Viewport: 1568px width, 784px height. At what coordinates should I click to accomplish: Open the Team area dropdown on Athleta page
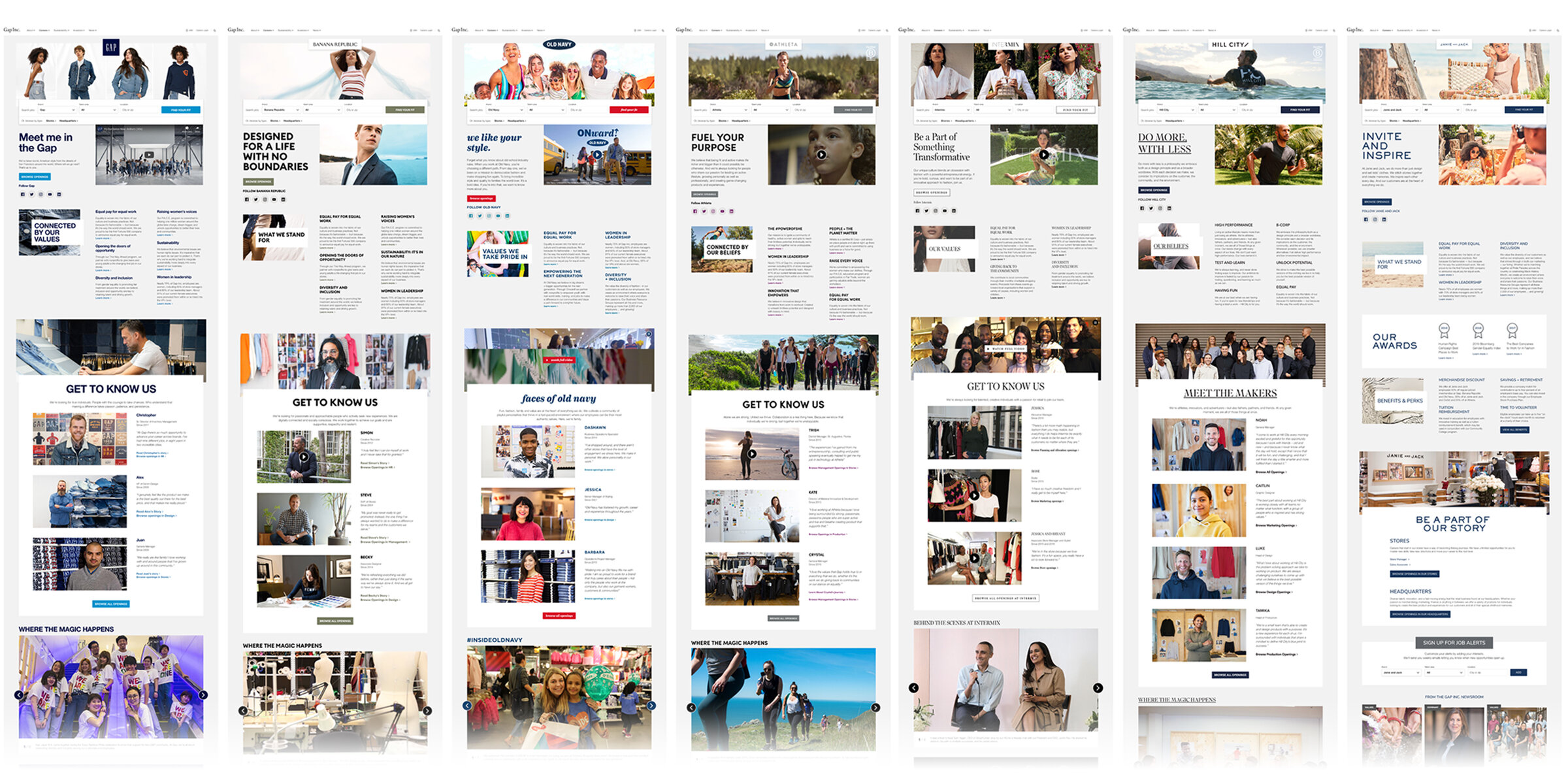click(770, 110)
